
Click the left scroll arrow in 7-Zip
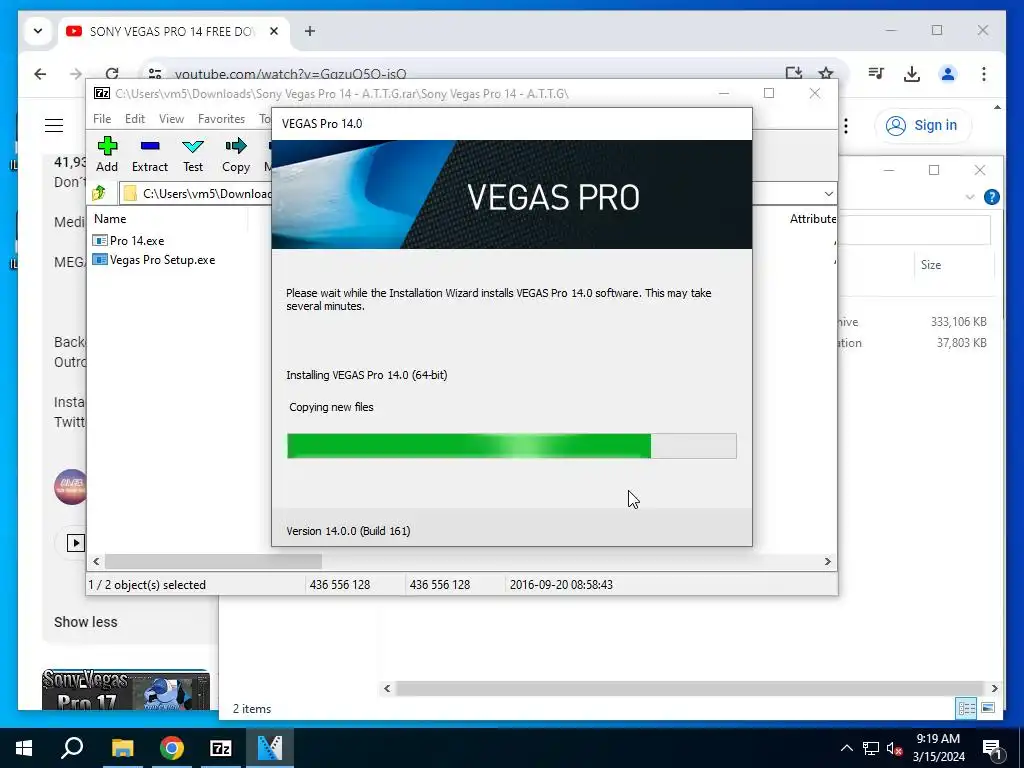[x=97, y=562]
